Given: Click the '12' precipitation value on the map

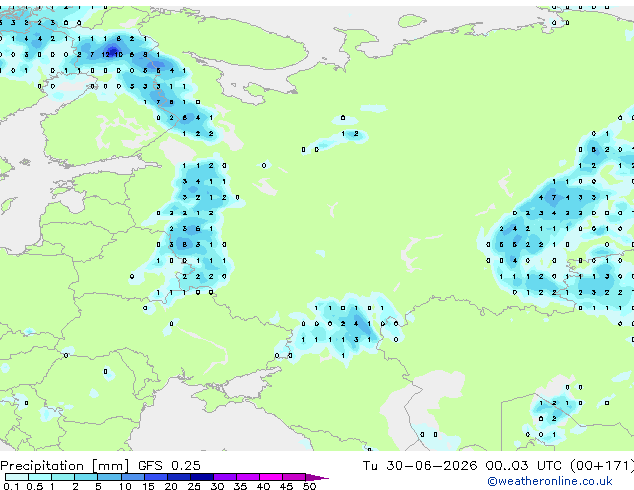Looking at the screenshot, I should (x=106, y=54).
